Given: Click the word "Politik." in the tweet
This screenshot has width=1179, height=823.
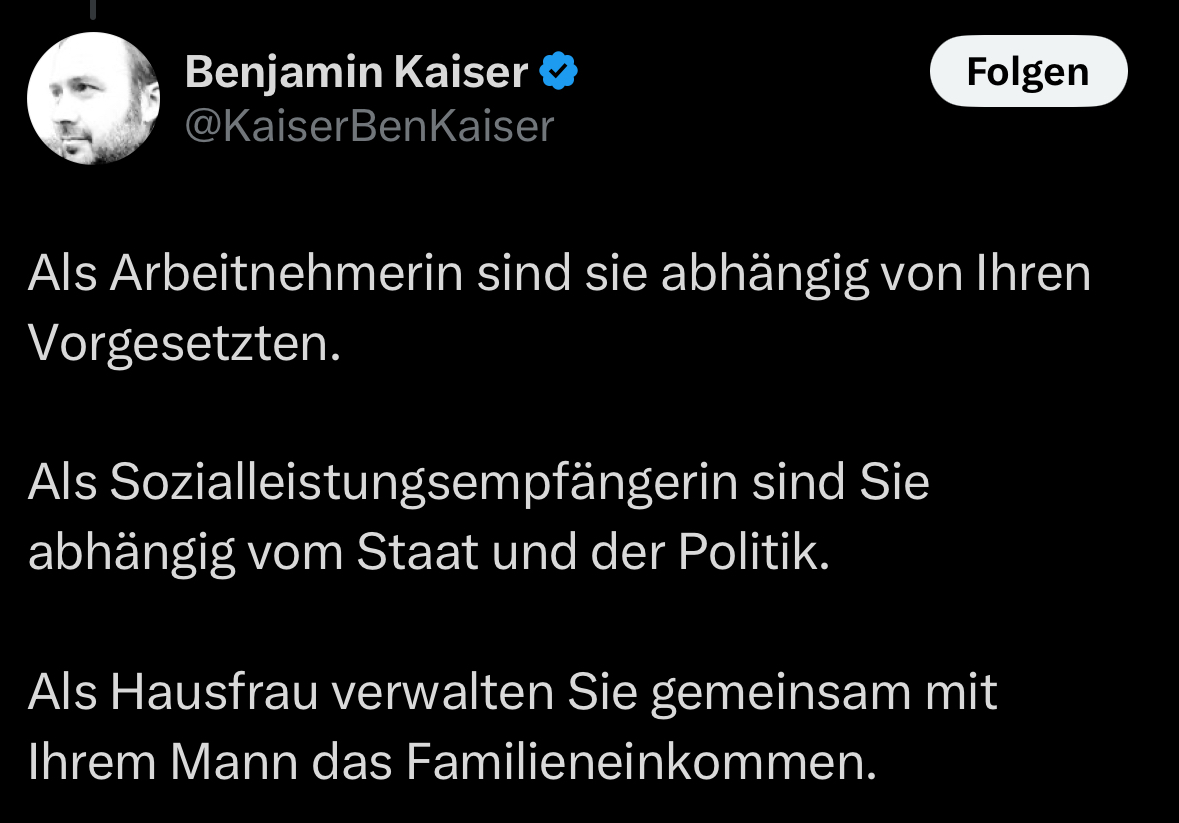Looking at the screenshot, I should pos(754,553).
